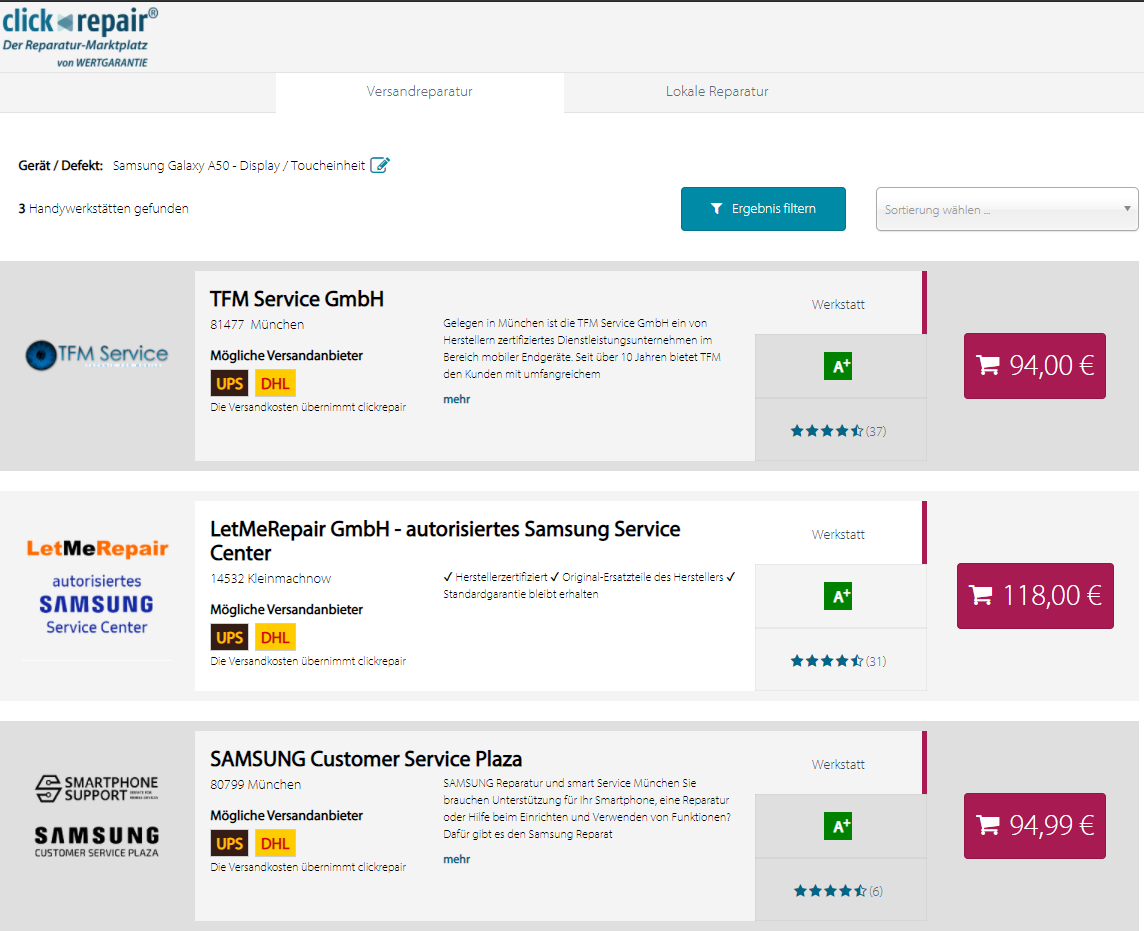Click the address 81477 München
Viewport: 1144px width, 931px height.
click(x=257, y=325)
